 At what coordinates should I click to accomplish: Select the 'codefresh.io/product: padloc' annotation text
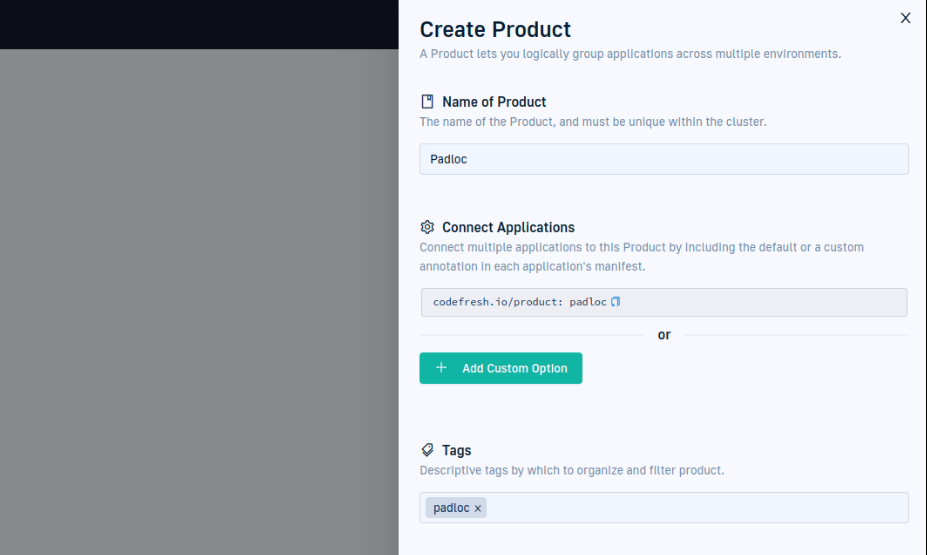point(520,302)
